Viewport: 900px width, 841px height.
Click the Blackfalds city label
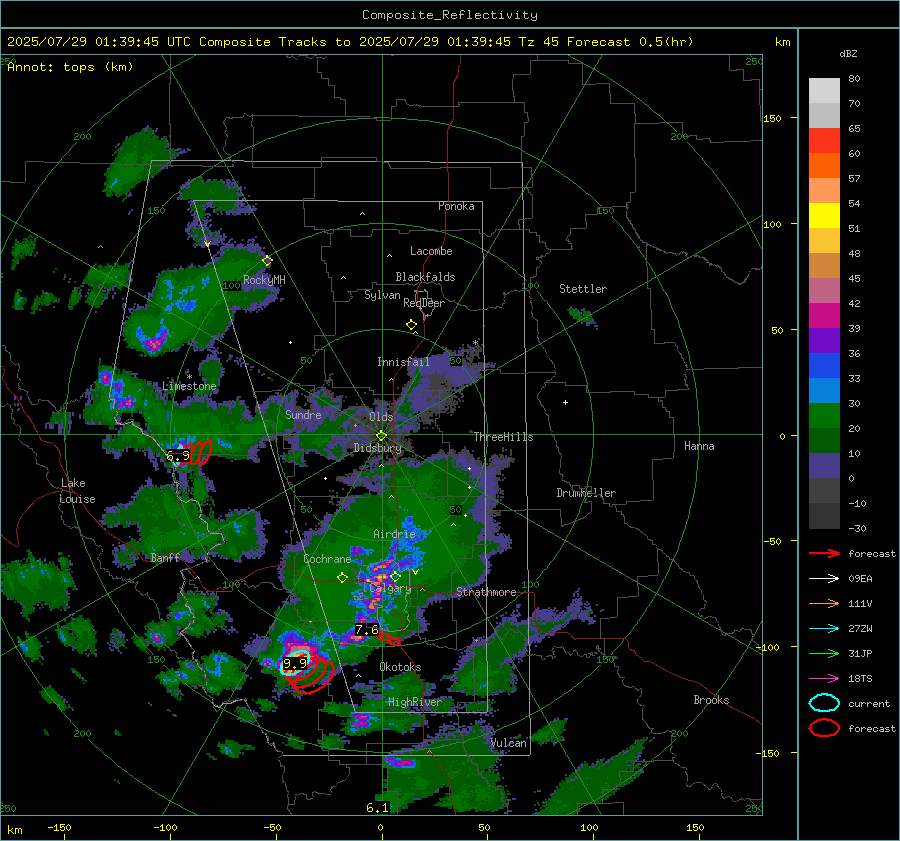(425, 277)
